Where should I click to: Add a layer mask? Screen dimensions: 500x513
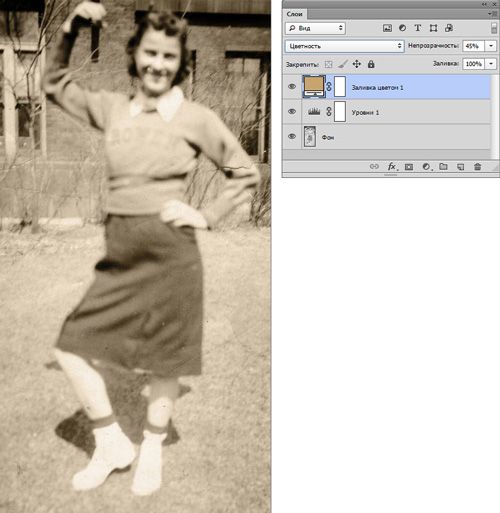(x=409, y=167)
